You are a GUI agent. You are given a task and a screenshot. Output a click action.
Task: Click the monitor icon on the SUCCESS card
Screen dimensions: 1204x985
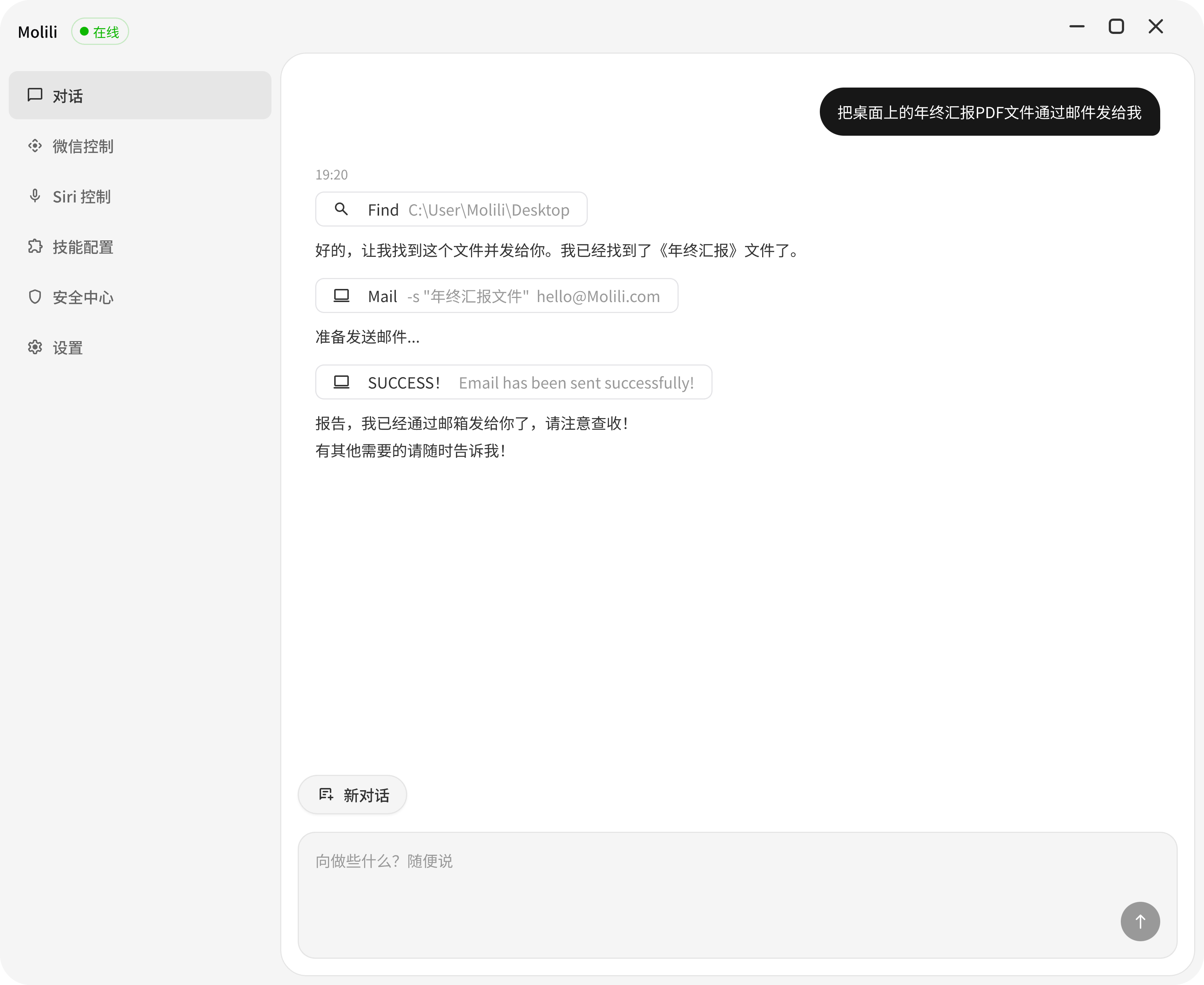(x=341, y=382)
